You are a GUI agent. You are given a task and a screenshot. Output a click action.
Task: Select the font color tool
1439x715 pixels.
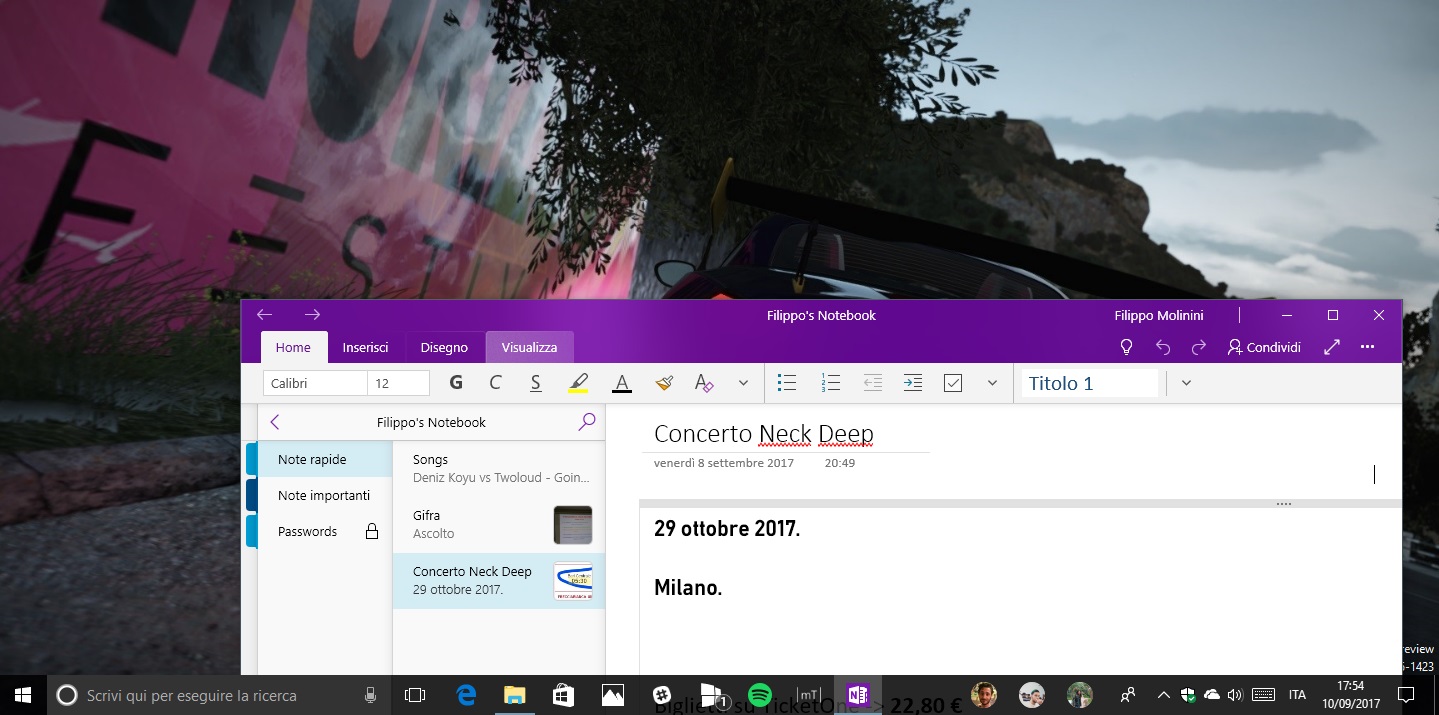[x=621, y=382]
